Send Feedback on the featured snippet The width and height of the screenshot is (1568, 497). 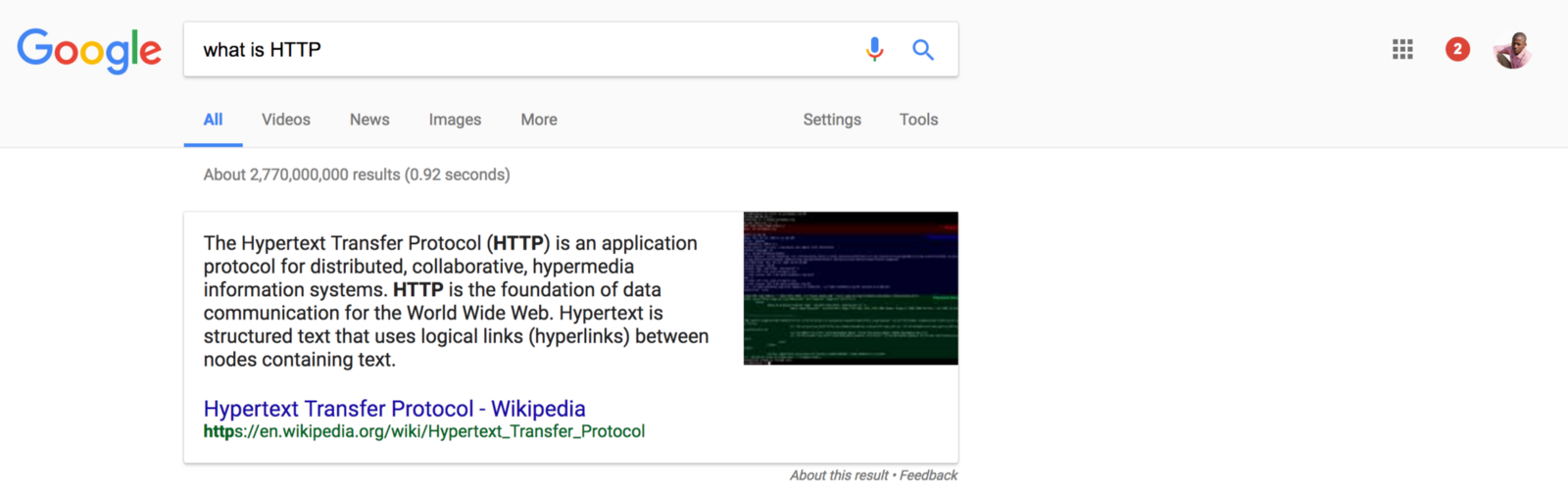tap(928, 475)
